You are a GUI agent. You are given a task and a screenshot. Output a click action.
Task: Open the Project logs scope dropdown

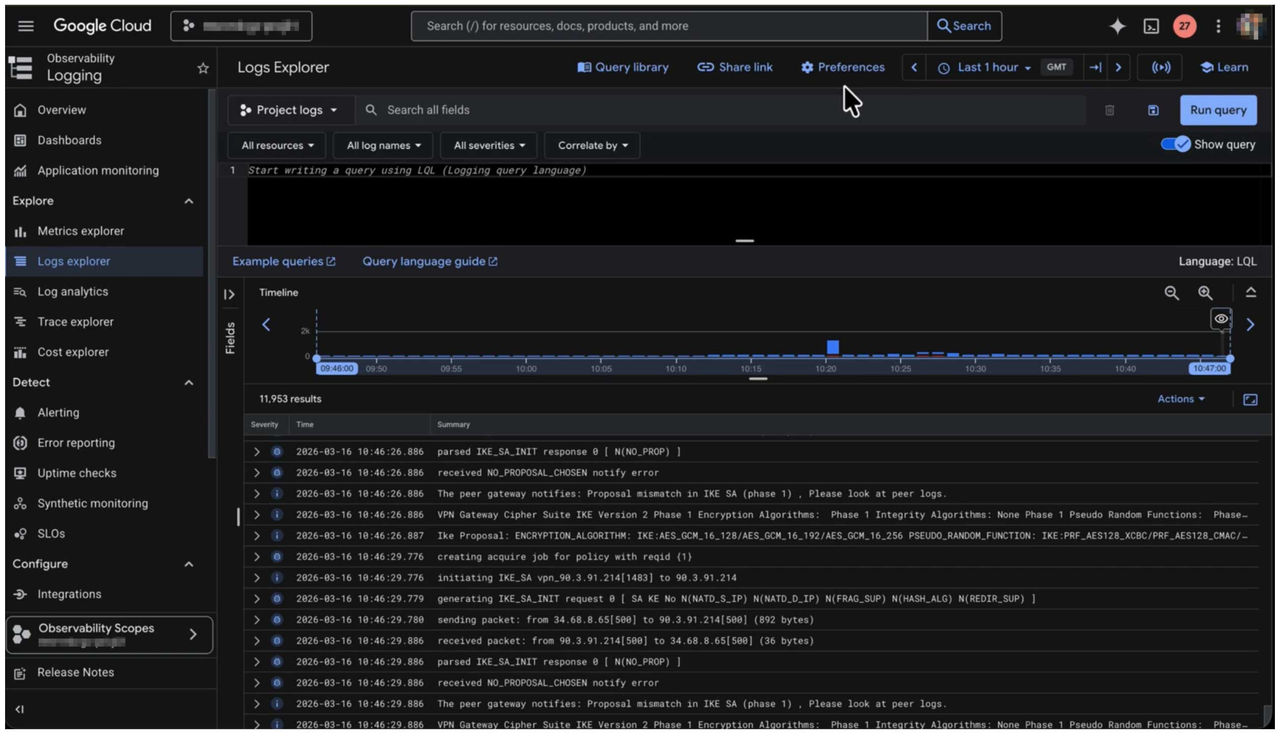(x=290, y=110)
